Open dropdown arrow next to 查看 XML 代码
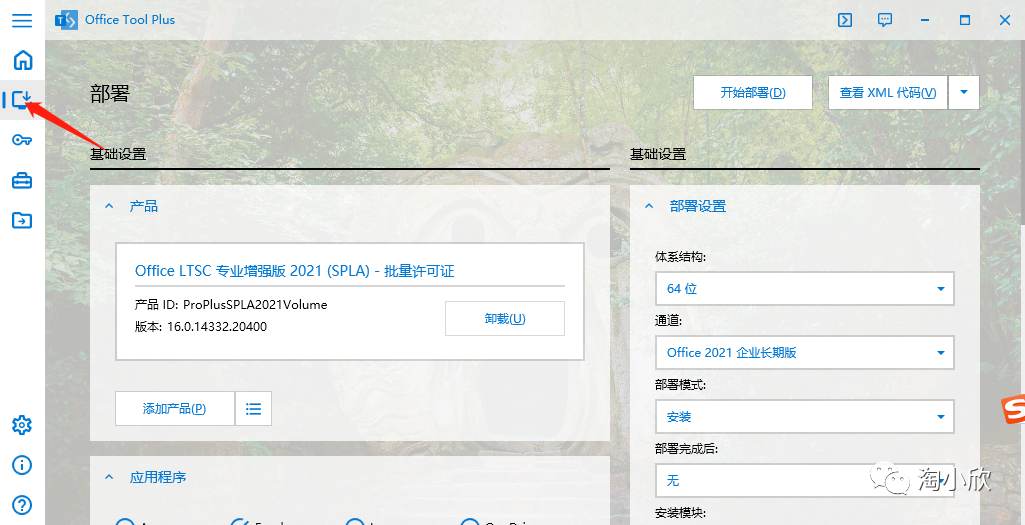 964,93
